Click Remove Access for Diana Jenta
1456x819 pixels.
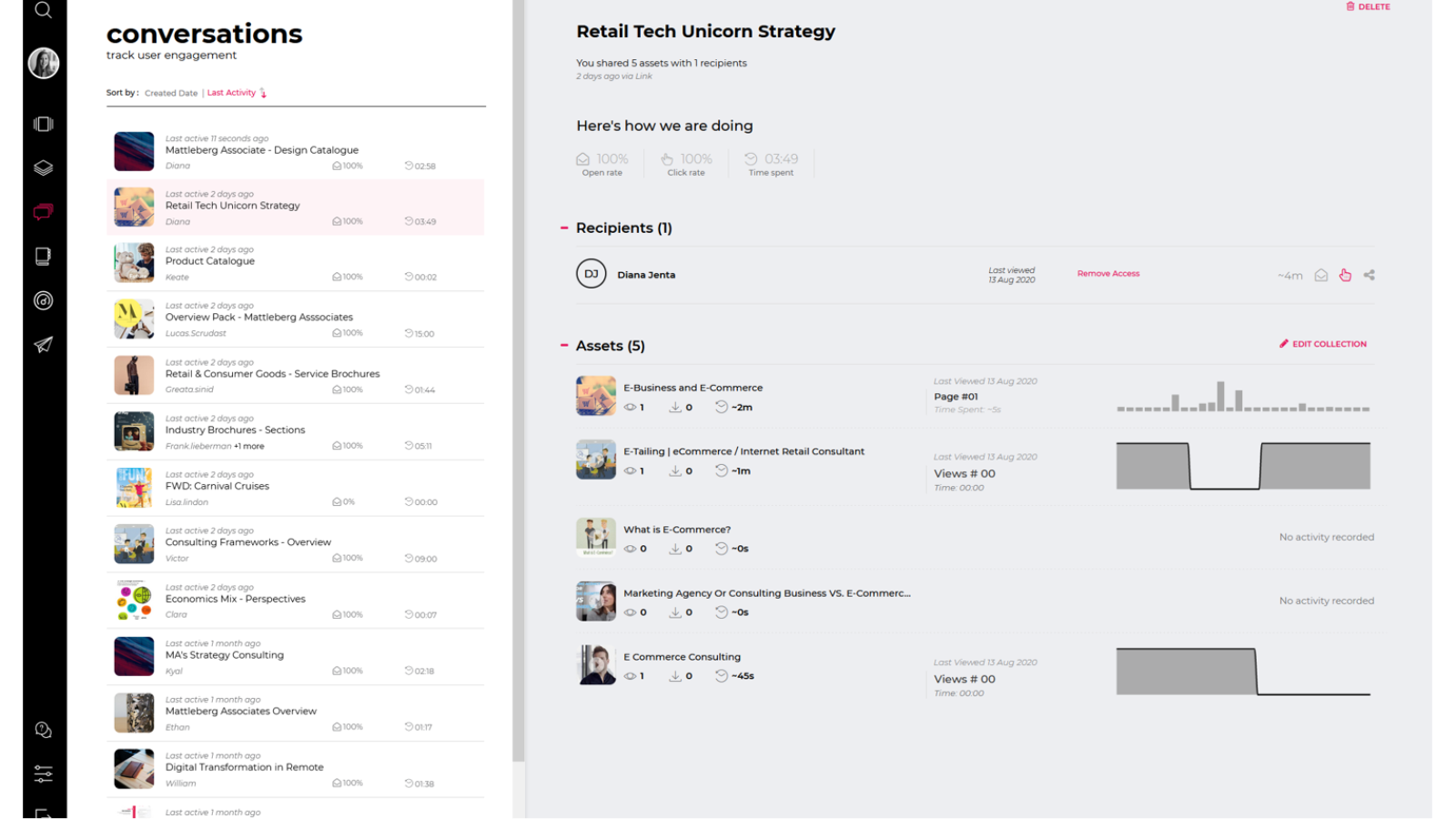[x=1107, y=274]
